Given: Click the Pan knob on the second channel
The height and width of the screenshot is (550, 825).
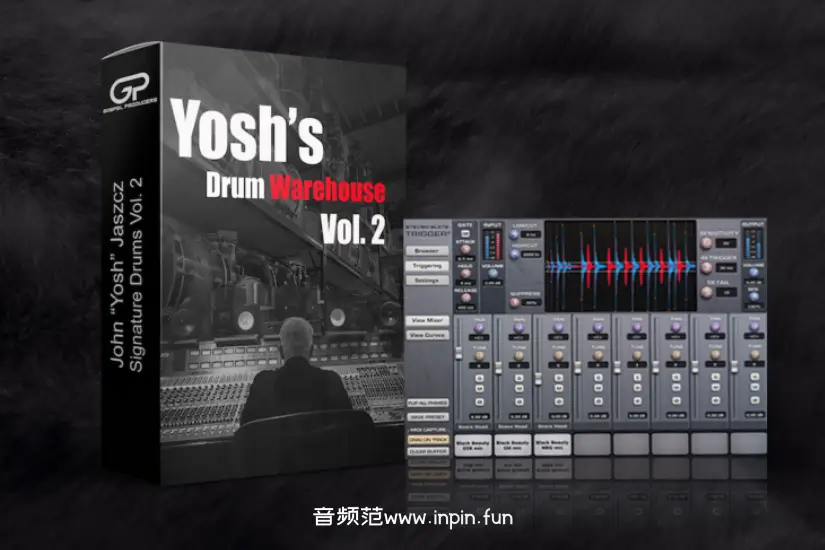Looking at the screenshot, I should (x=519, y=328).
